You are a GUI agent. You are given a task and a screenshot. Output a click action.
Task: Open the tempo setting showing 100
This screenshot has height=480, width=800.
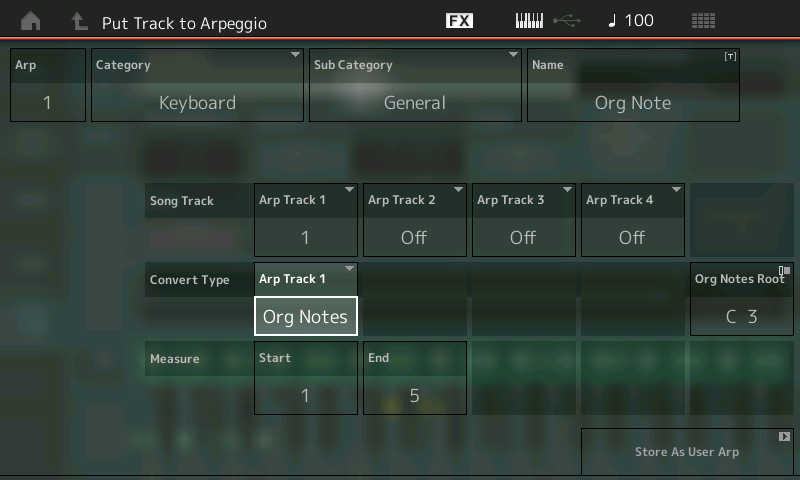(631, 21)
